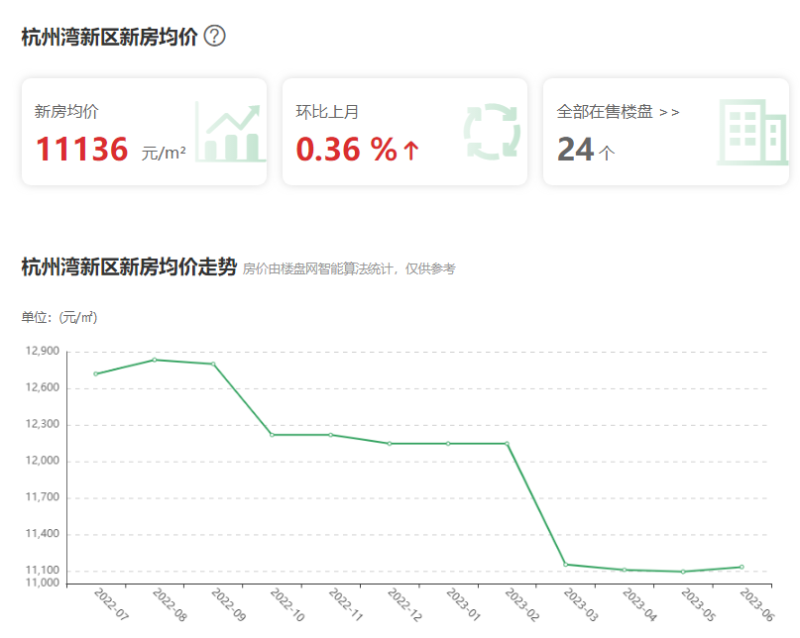Click the rising chart icon in the 新房均价 card

click(x=230, y=132)
